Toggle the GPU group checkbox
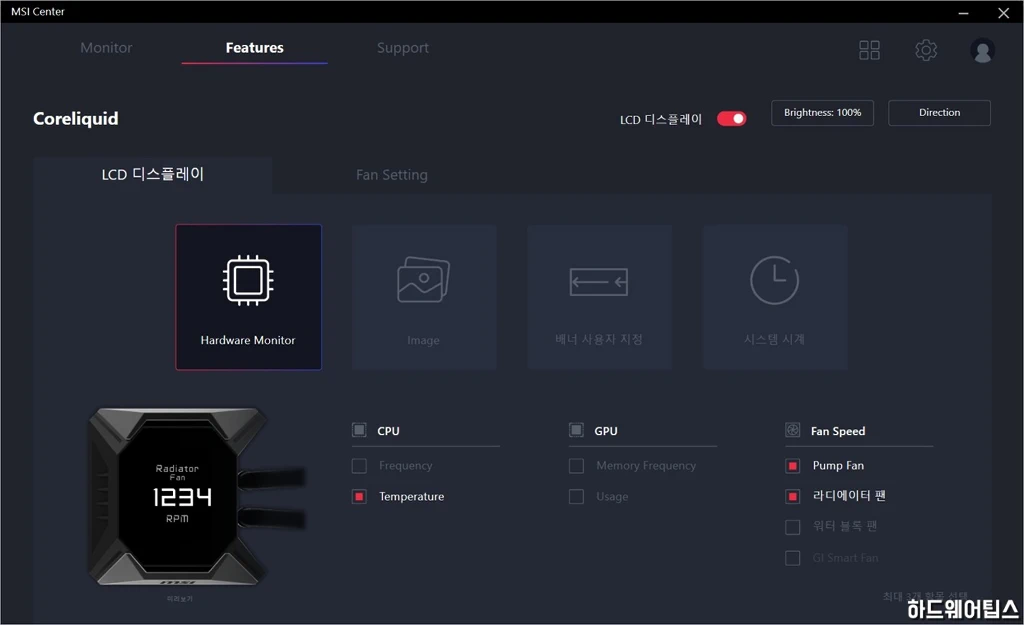 pos(576,430)
